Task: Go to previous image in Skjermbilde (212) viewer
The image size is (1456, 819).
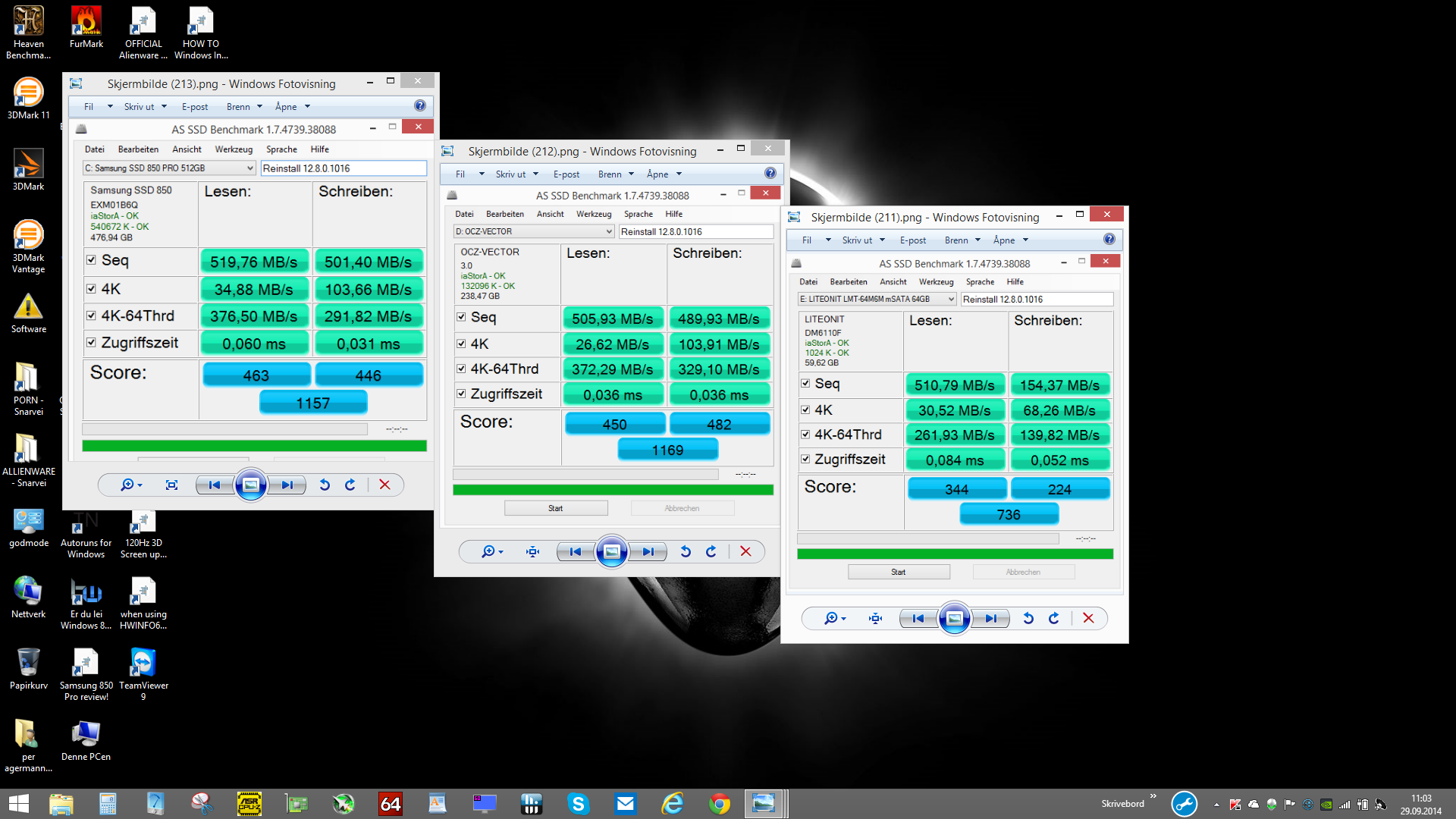Action: coord(576,552)
